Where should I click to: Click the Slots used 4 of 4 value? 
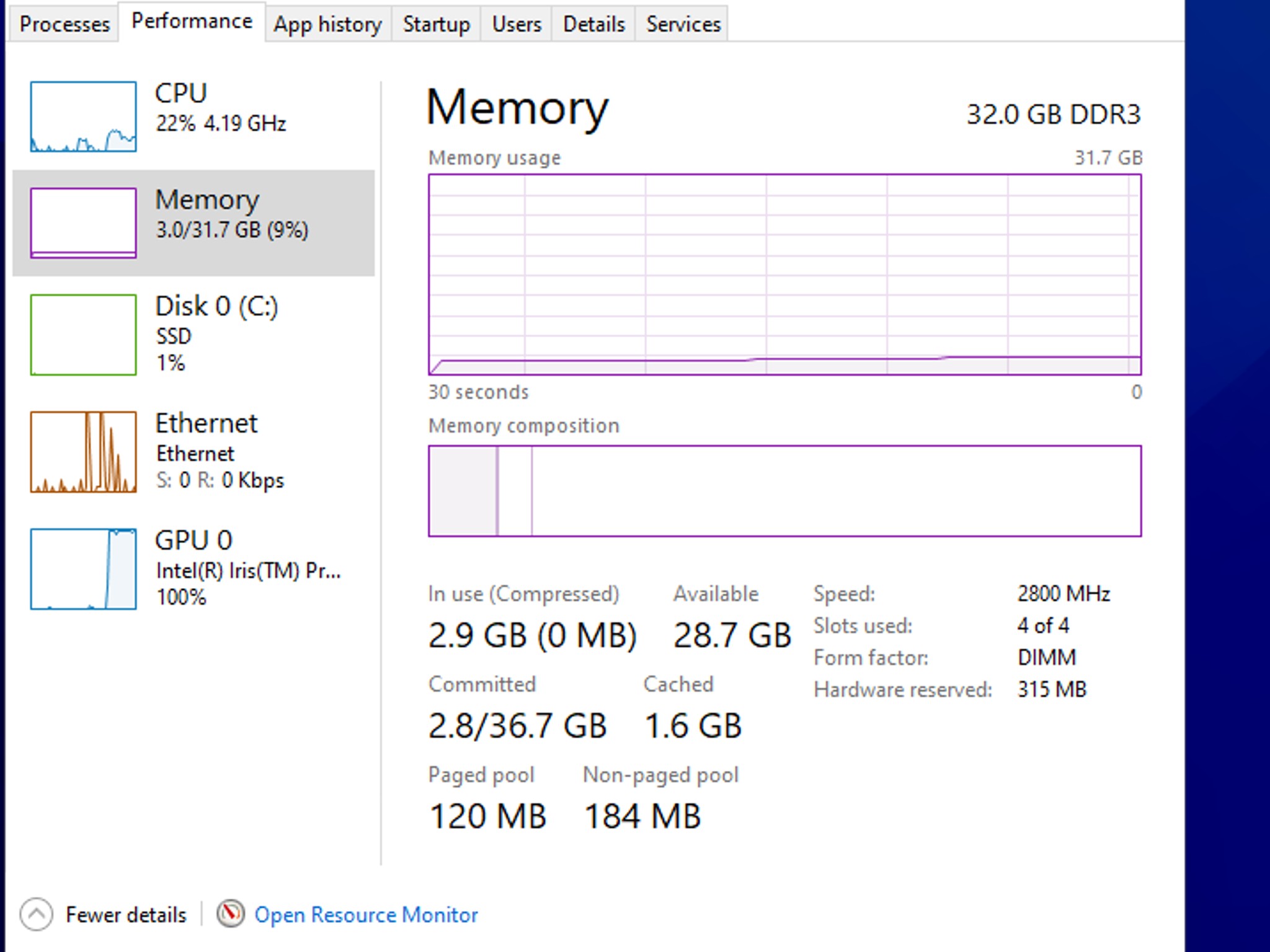tap(1043, 625)
